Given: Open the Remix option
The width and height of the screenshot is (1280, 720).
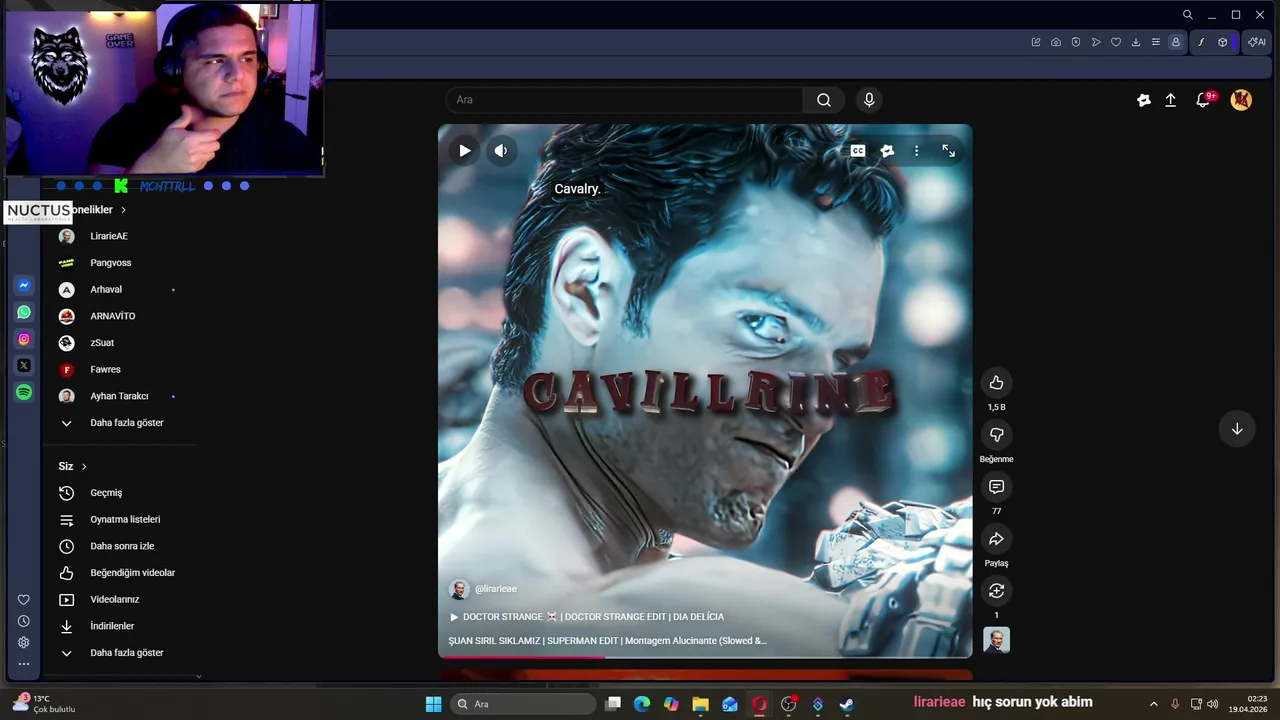Looking at the screenshot, I should pos(996,591).
